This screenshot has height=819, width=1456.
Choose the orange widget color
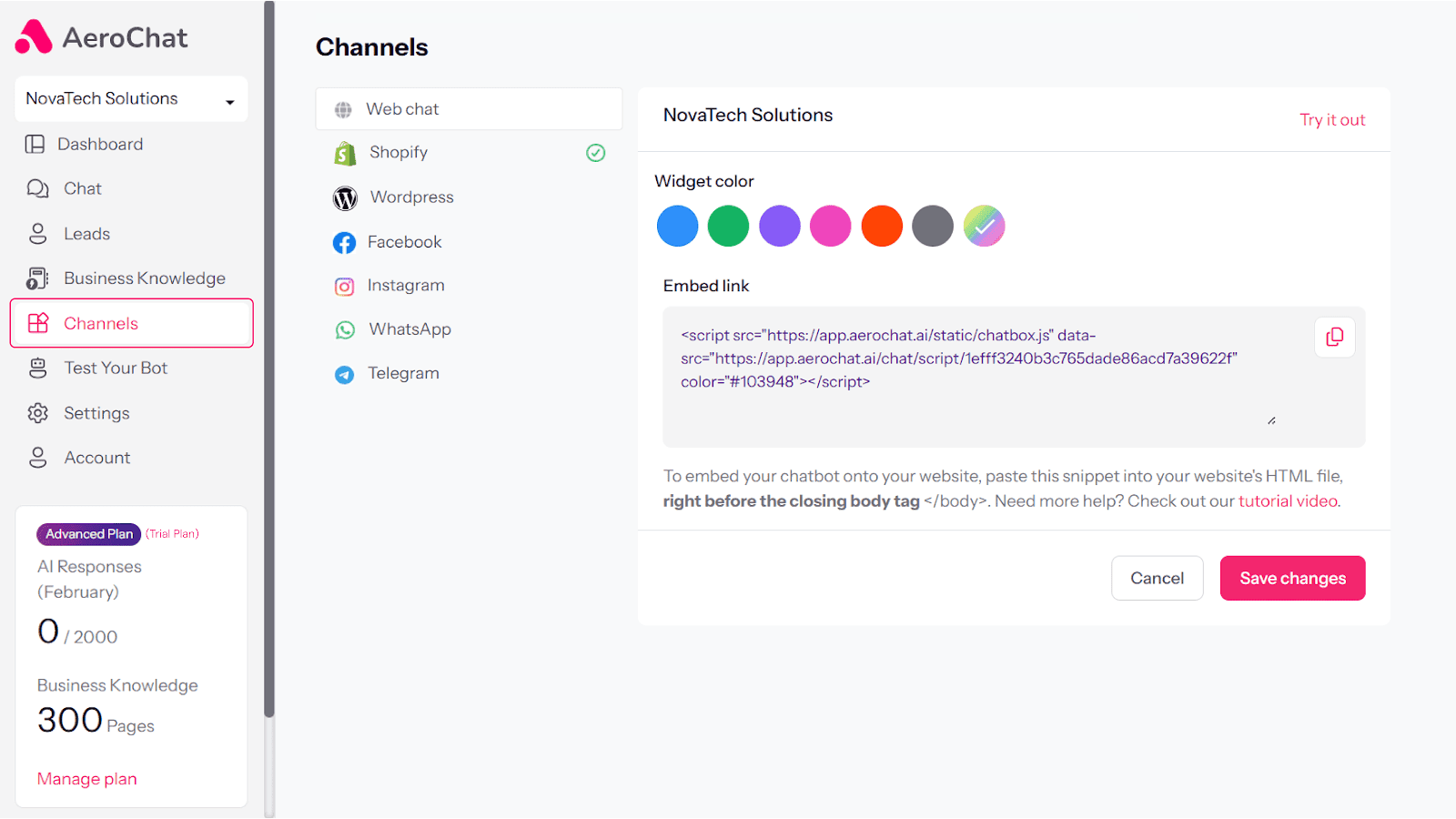coord(881,226)
